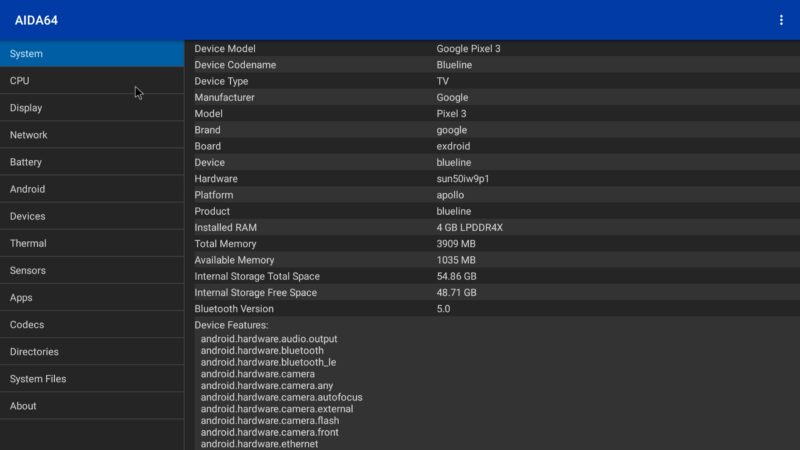Screen dimensions: 800x450
Task: Open the System Files section
Action: click(92, 378)
